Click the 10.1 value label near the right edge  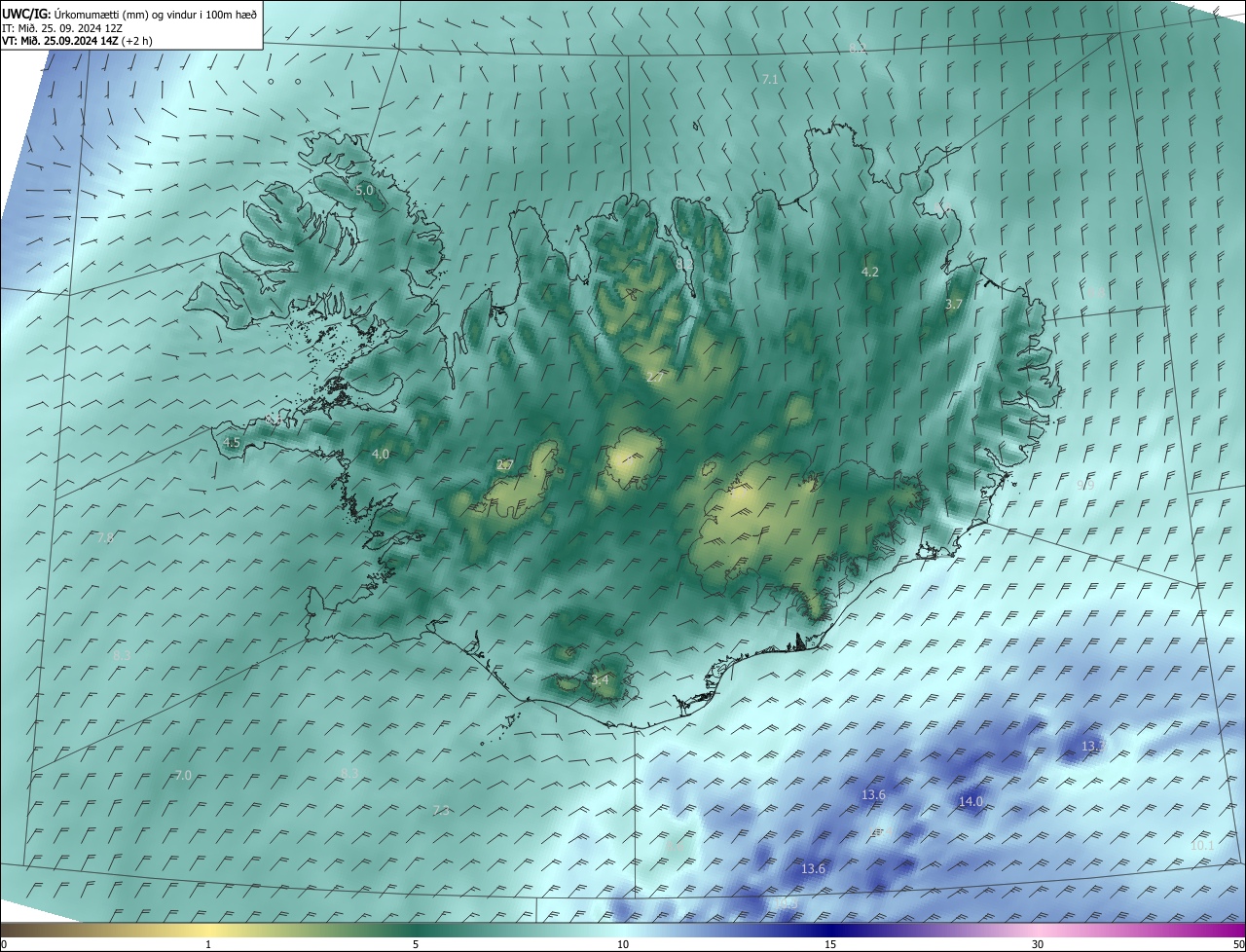tap(1202, 845)
